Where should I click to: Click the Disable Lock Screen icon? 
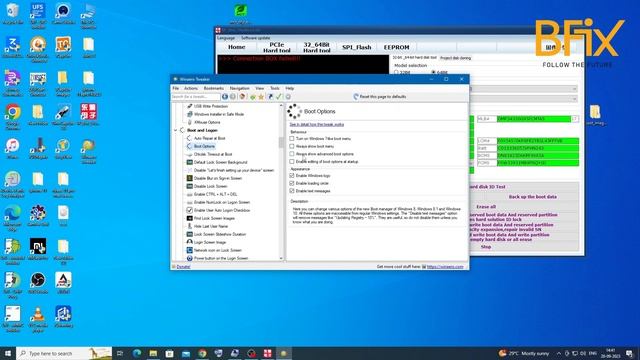coord(189,186)
